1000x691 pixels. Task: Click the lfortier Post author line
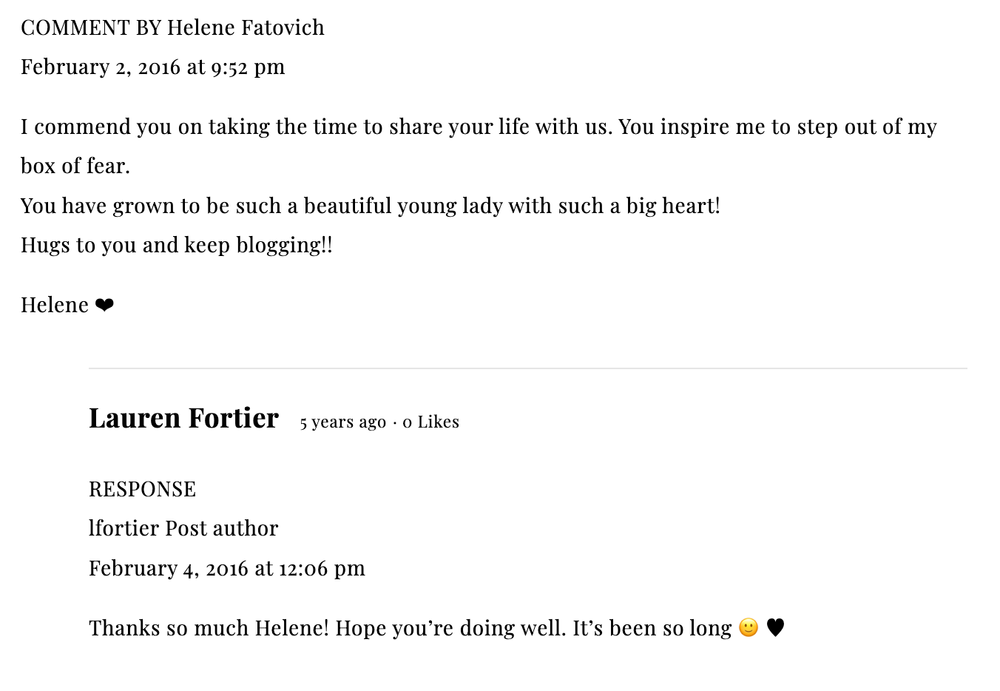coord(184,528)
